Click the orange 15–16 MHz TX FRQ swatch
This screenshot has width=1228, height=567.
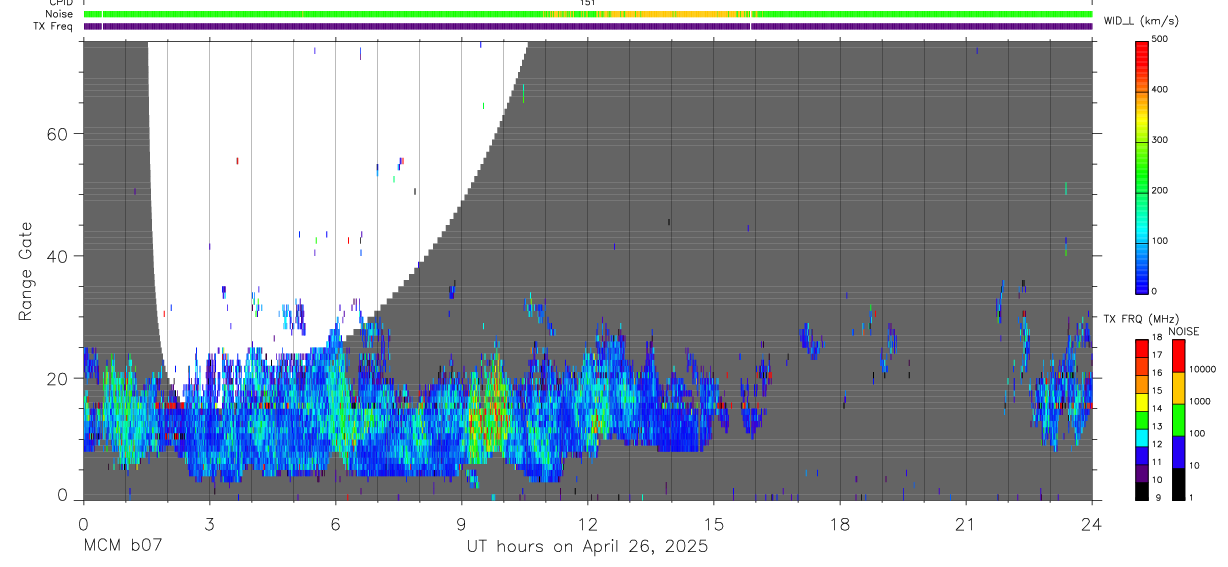[1141, 383]
